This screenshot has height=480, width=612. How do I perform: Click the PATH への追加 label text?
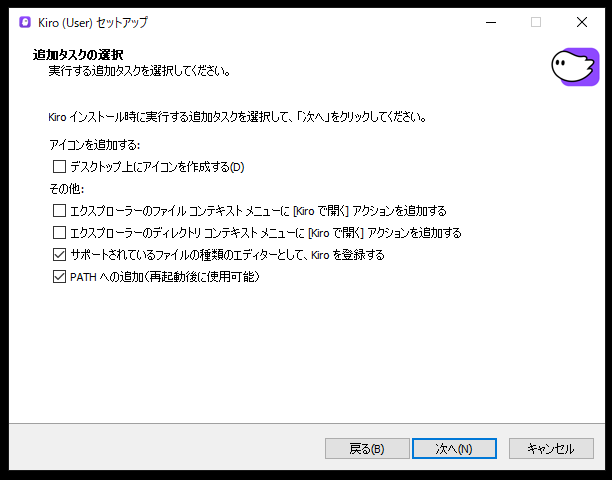tap(165, 277)
